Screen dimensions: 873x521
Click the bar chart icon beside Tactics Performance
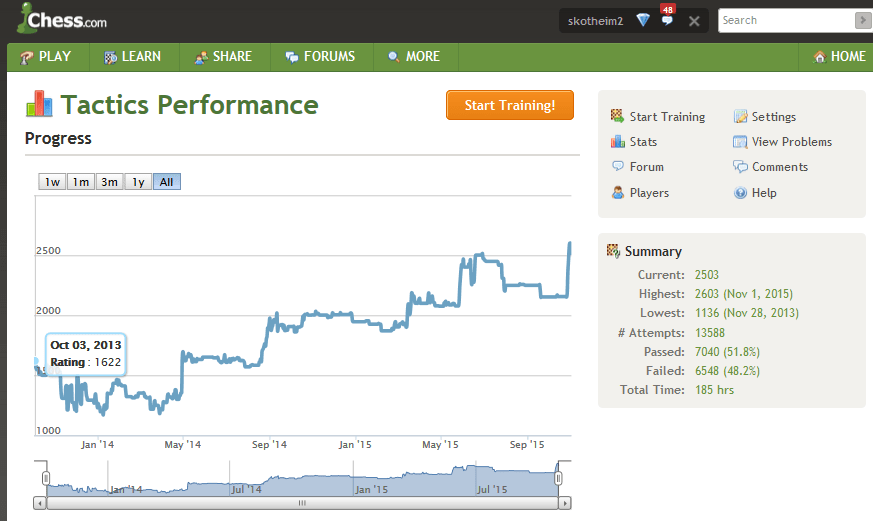click(x=39, y=104)
